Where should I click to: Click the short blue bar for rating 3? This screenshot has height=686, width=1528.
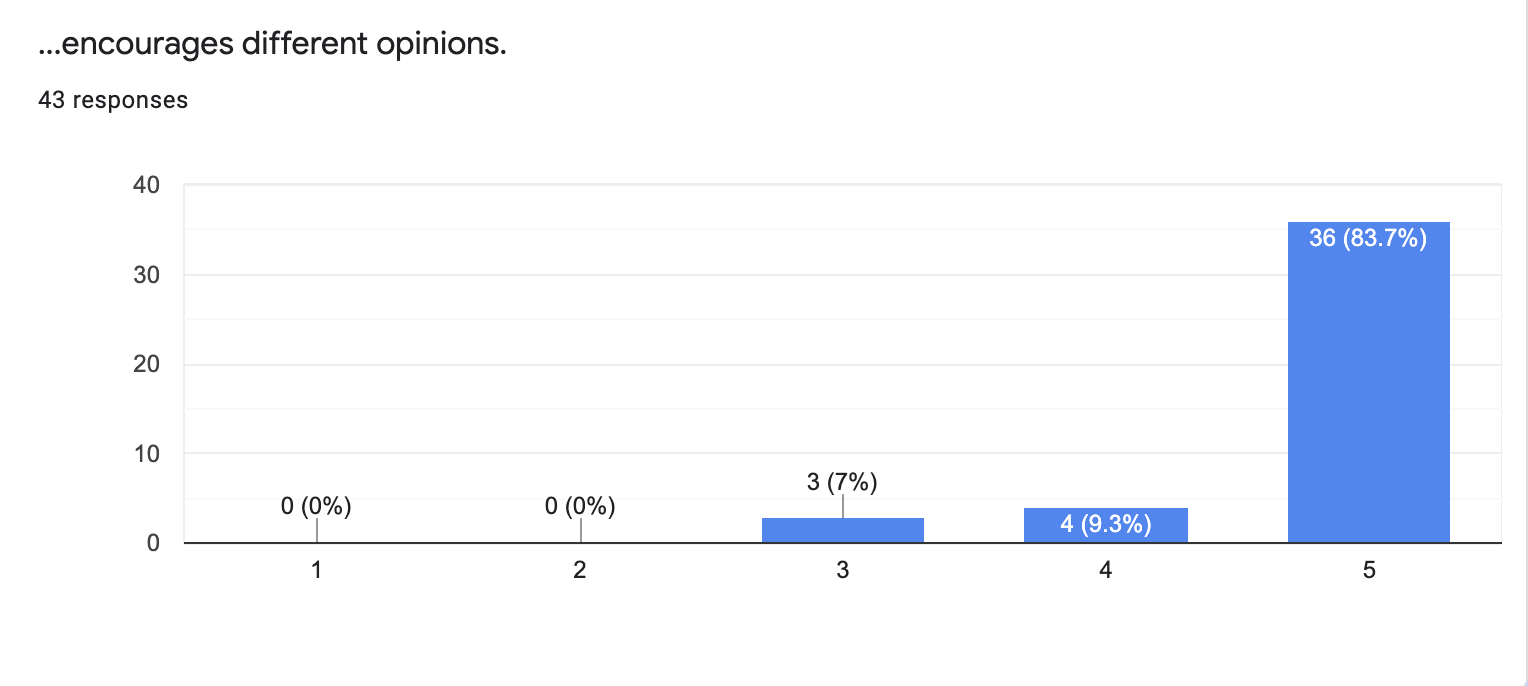[x=842, y=531]
